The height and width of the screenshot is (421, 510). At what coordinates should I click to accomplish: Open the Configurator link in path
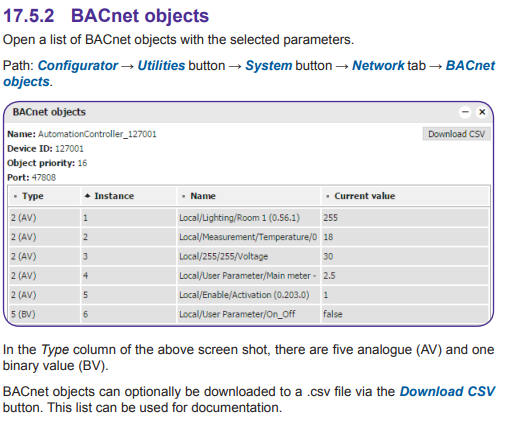pyautogui.click(x=78, y=66)
